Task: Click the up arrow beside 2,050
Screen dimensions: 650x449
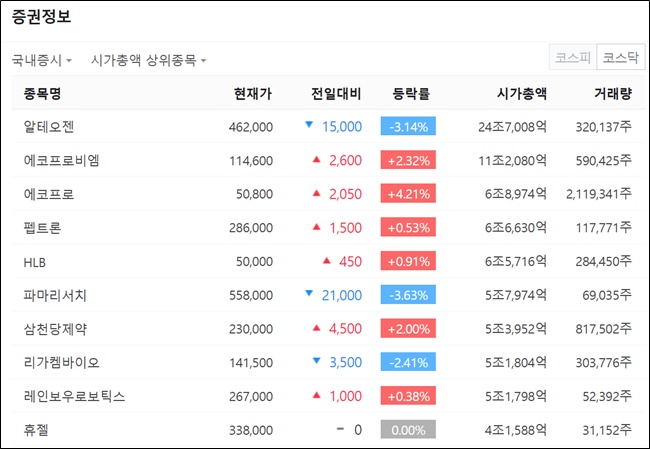Action: click(x=317, y=193)
